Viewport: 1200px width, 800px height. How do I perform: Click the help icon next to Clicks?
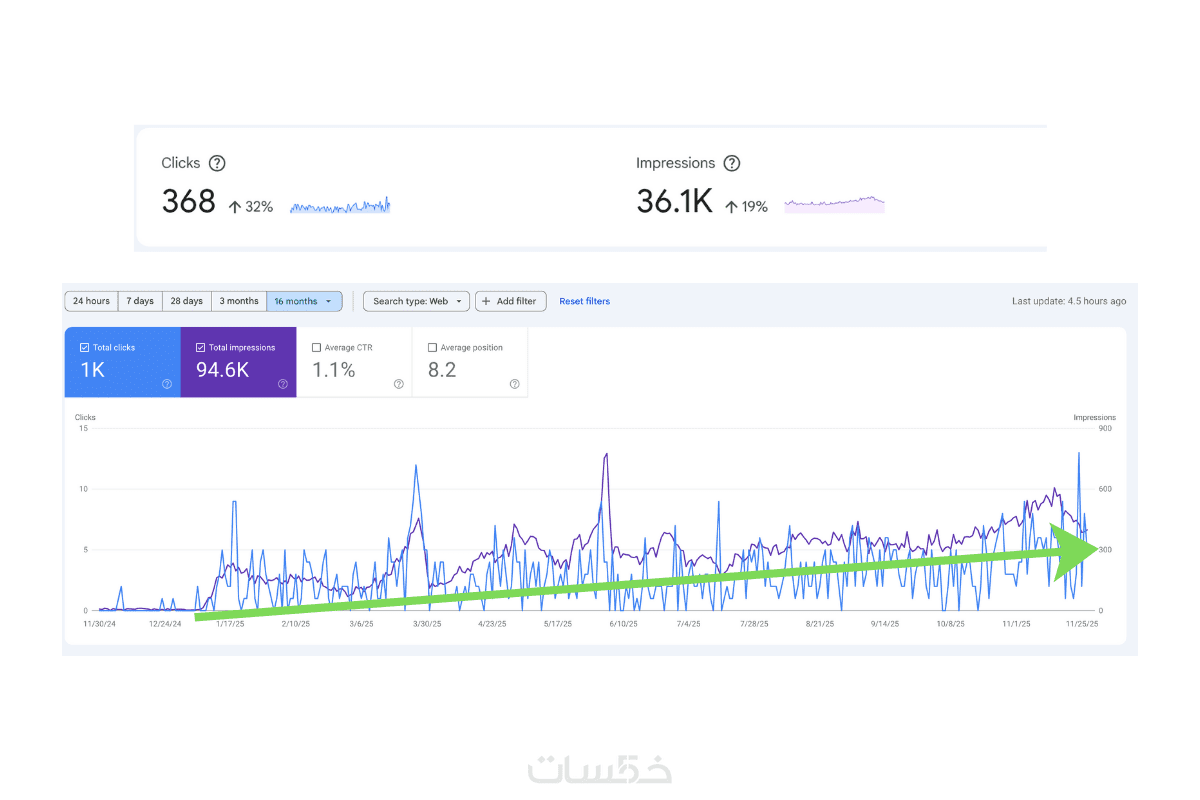tap(217, 163)
